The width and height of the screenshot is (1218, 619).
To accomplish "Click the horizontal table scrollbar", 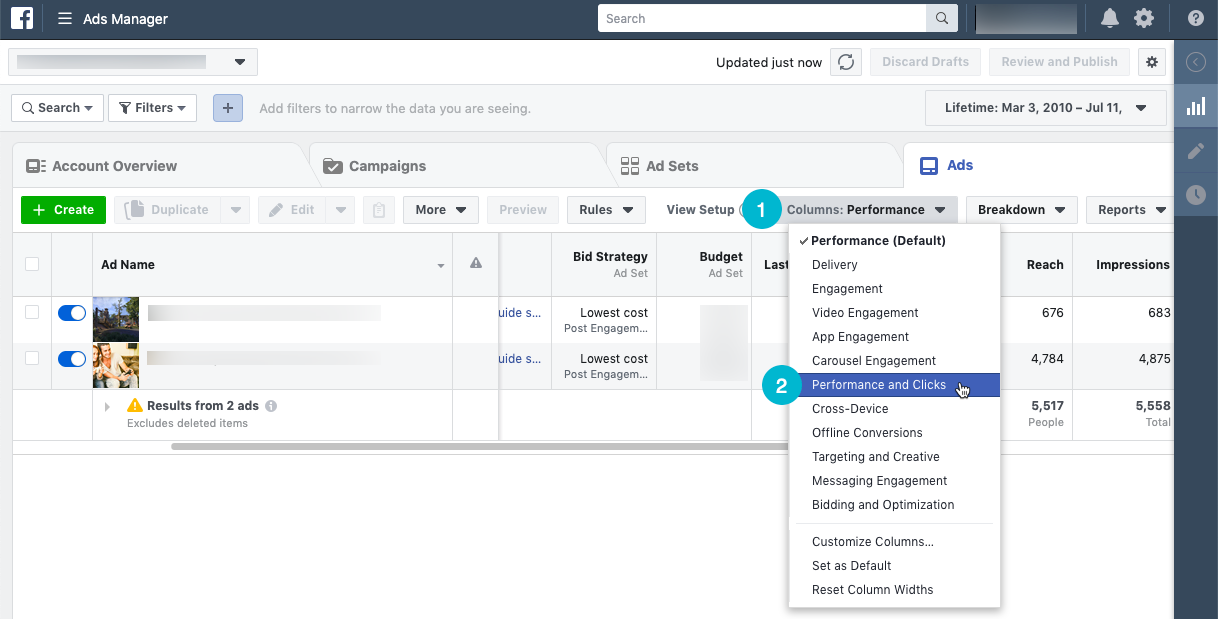I will (x=480, y=446).
